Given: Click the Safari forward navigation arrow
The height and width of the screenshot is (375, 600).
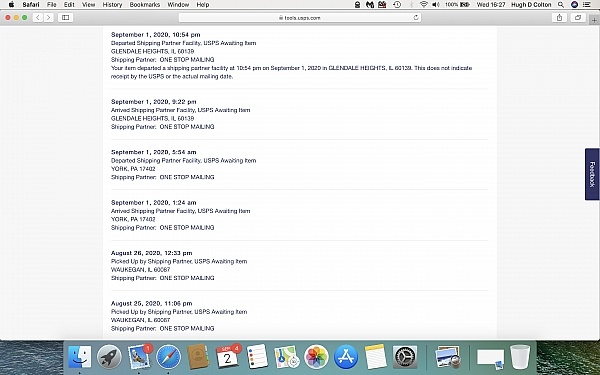Looking at the screenshot, I should pyautogui.click(x=49, y=18).
